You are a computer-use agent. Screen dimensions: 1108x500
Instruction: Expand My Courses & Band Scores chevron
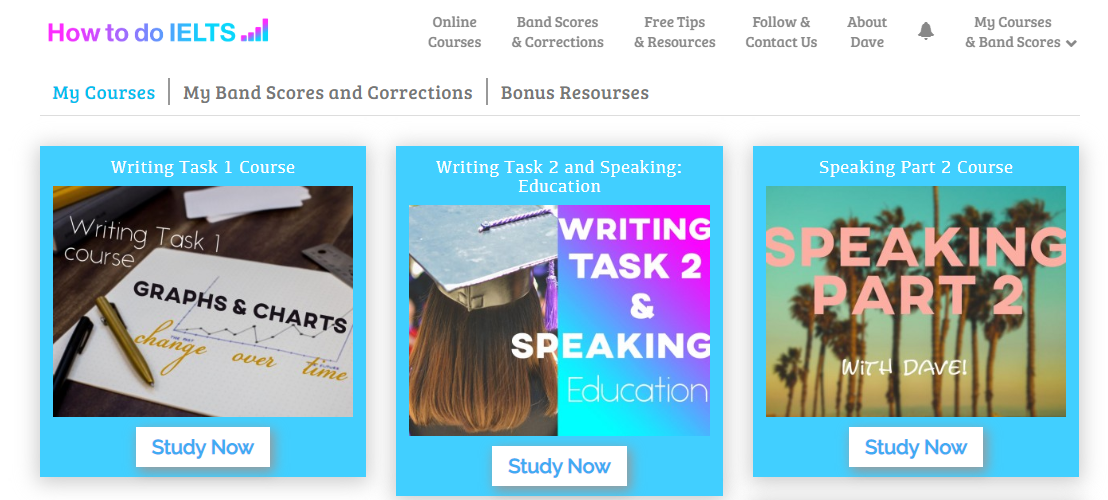[x=1071, y=43]
